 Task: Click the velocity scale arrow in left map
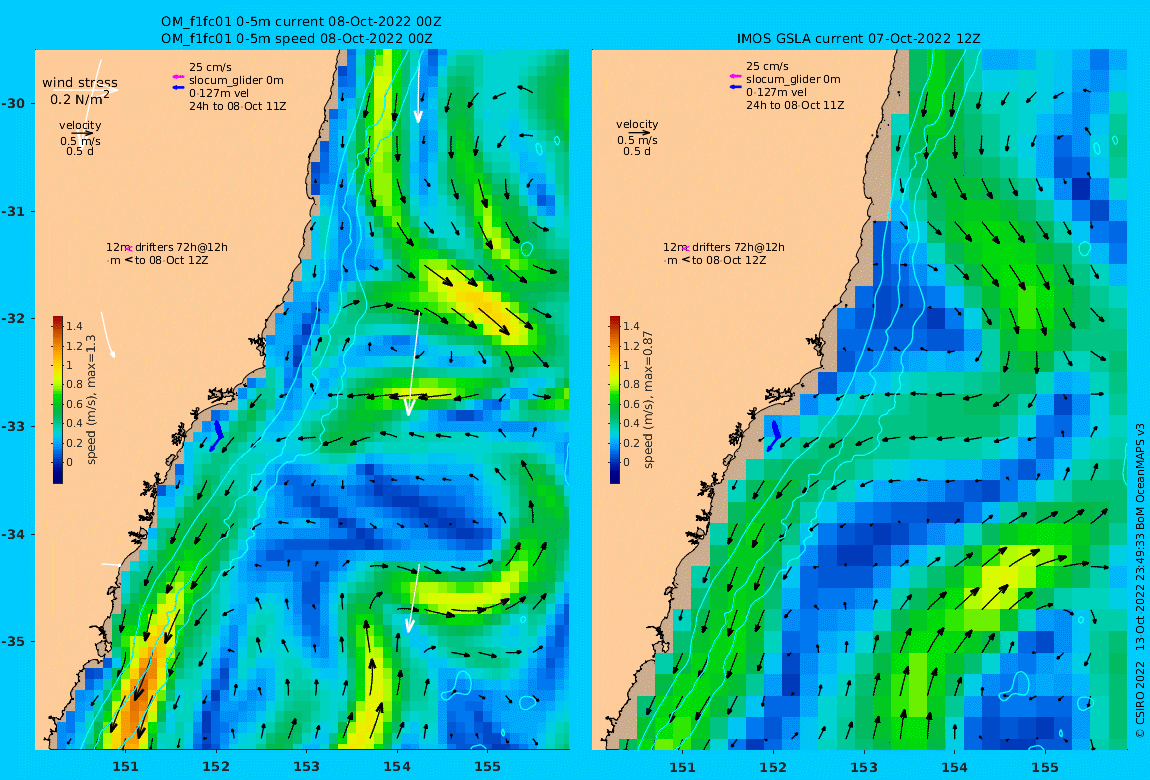click(x=82, y=133)
